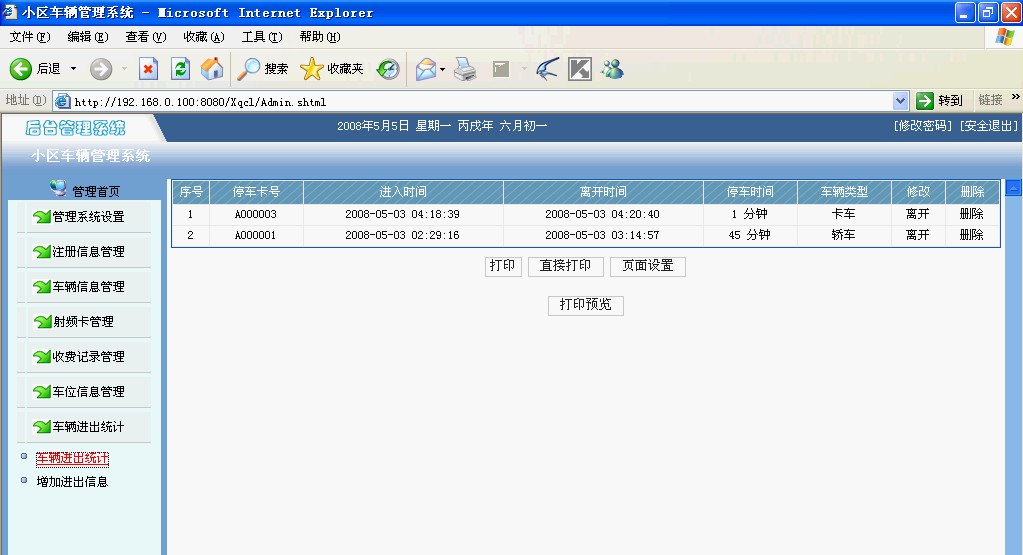Image resolution: width=1023 pixels, height=555 pixels.
Task: Open the 文件(F) menu
Action: pos(30,37)
